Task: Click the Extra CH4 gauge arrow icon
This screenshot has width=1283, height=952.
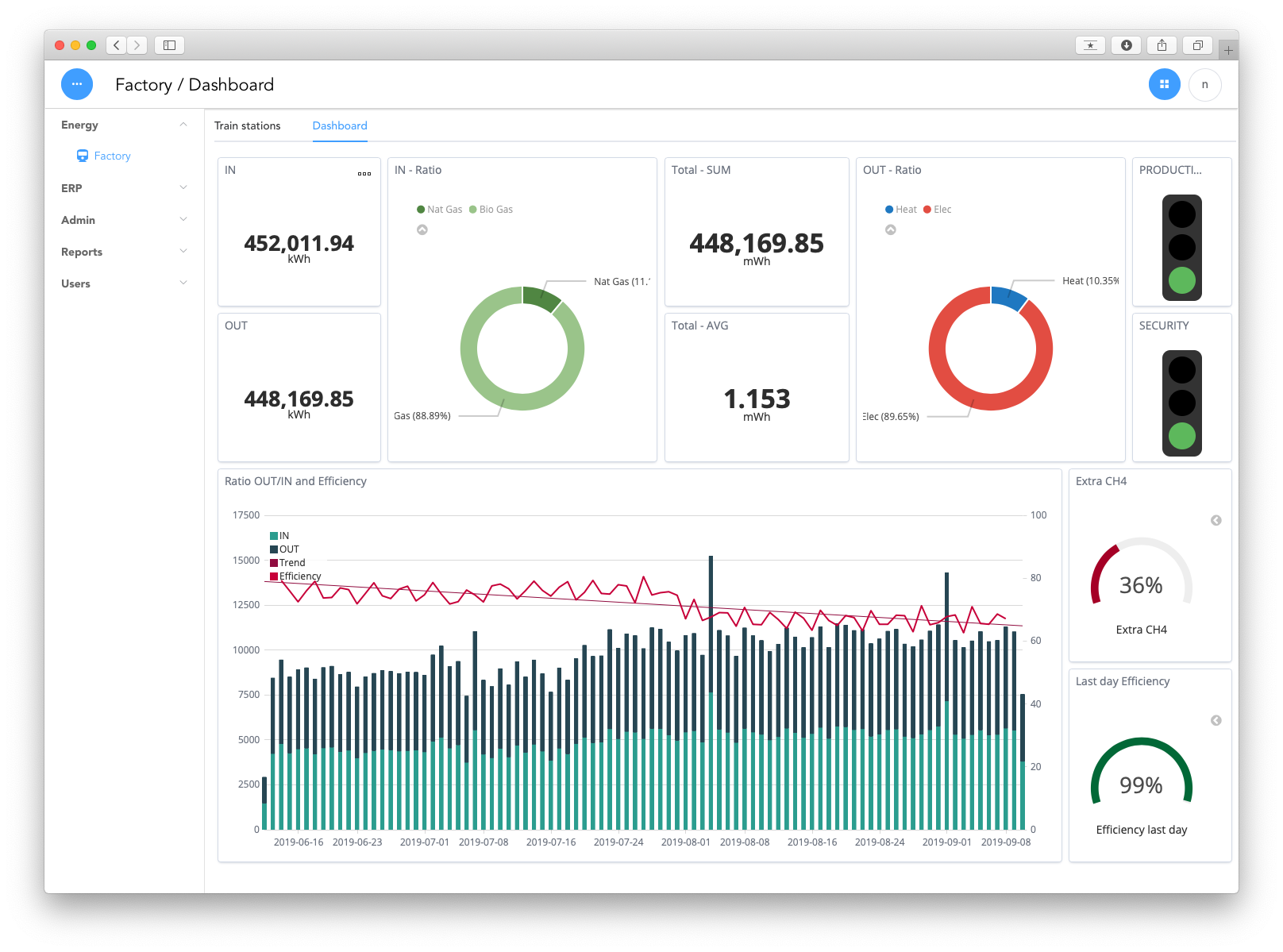Action: click(1216, 520)
